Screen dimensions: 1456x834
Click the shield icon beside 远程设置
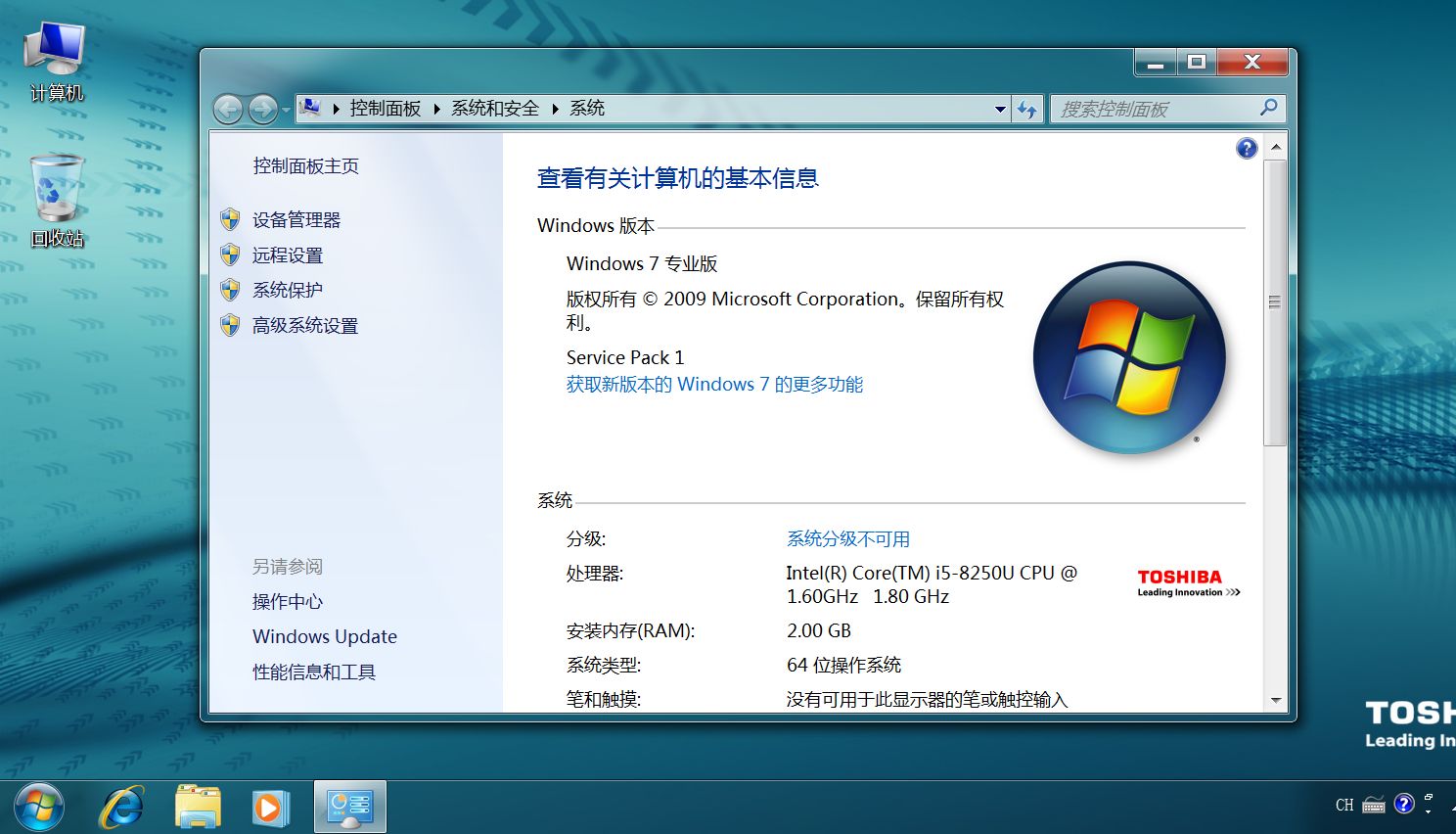pos(230,255)
